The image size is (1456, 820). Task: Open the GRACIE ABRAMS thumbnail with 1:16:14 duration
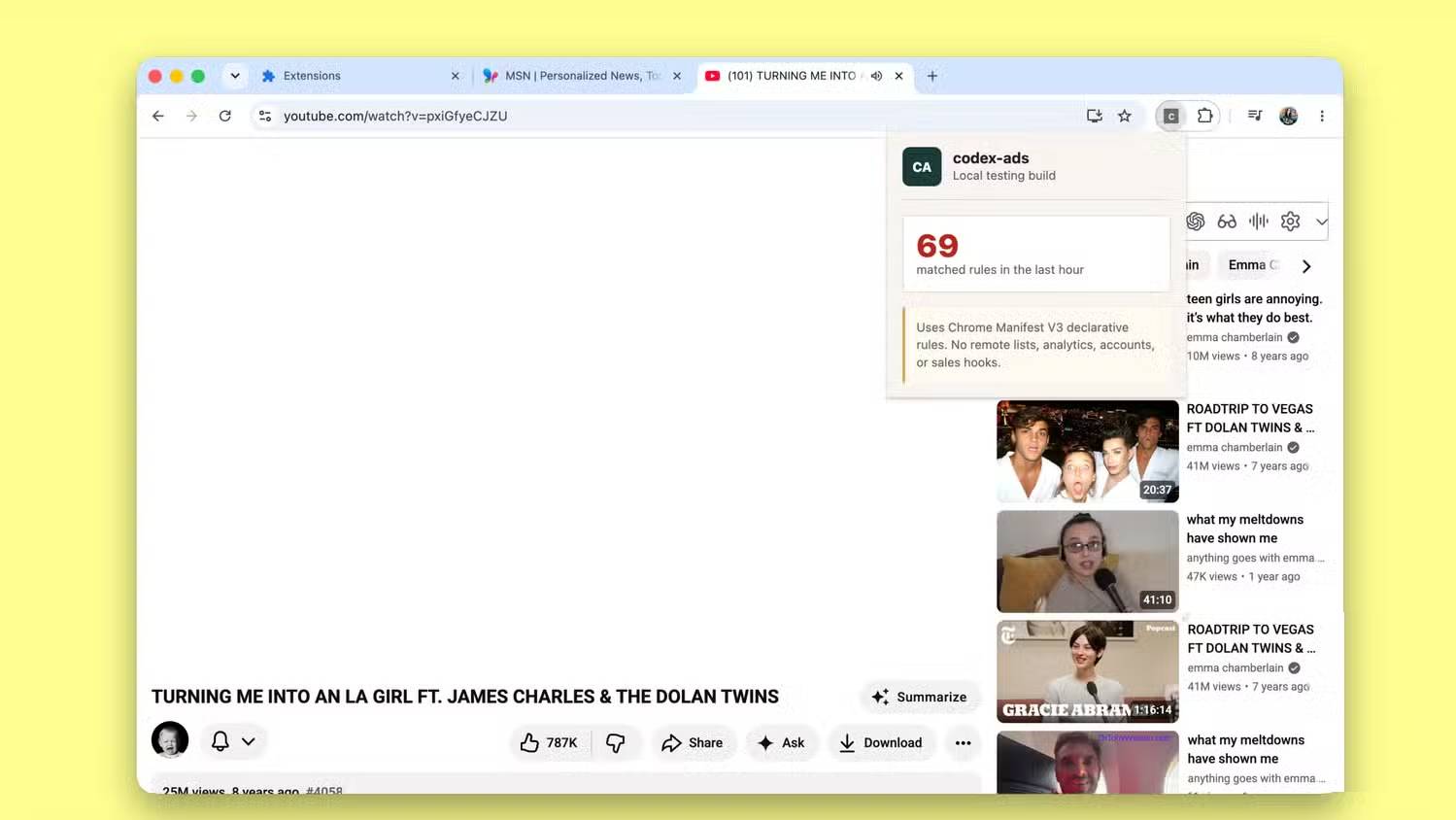(x=1088, y=671)
